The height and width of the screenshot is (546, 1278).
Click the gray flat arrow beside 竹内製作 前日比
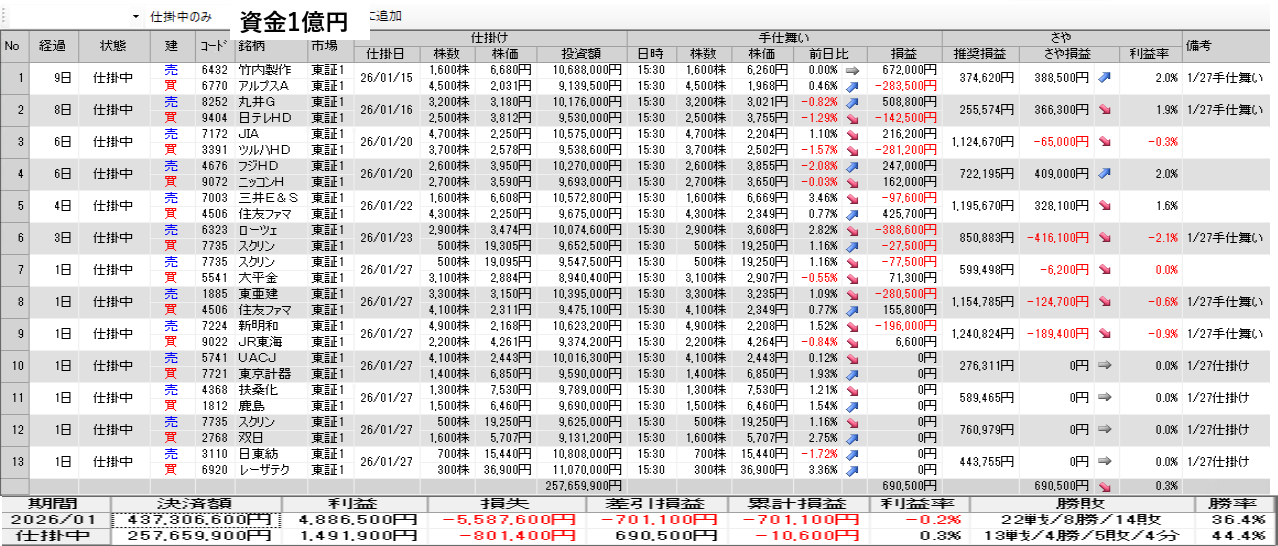click(x=852, y=70)
